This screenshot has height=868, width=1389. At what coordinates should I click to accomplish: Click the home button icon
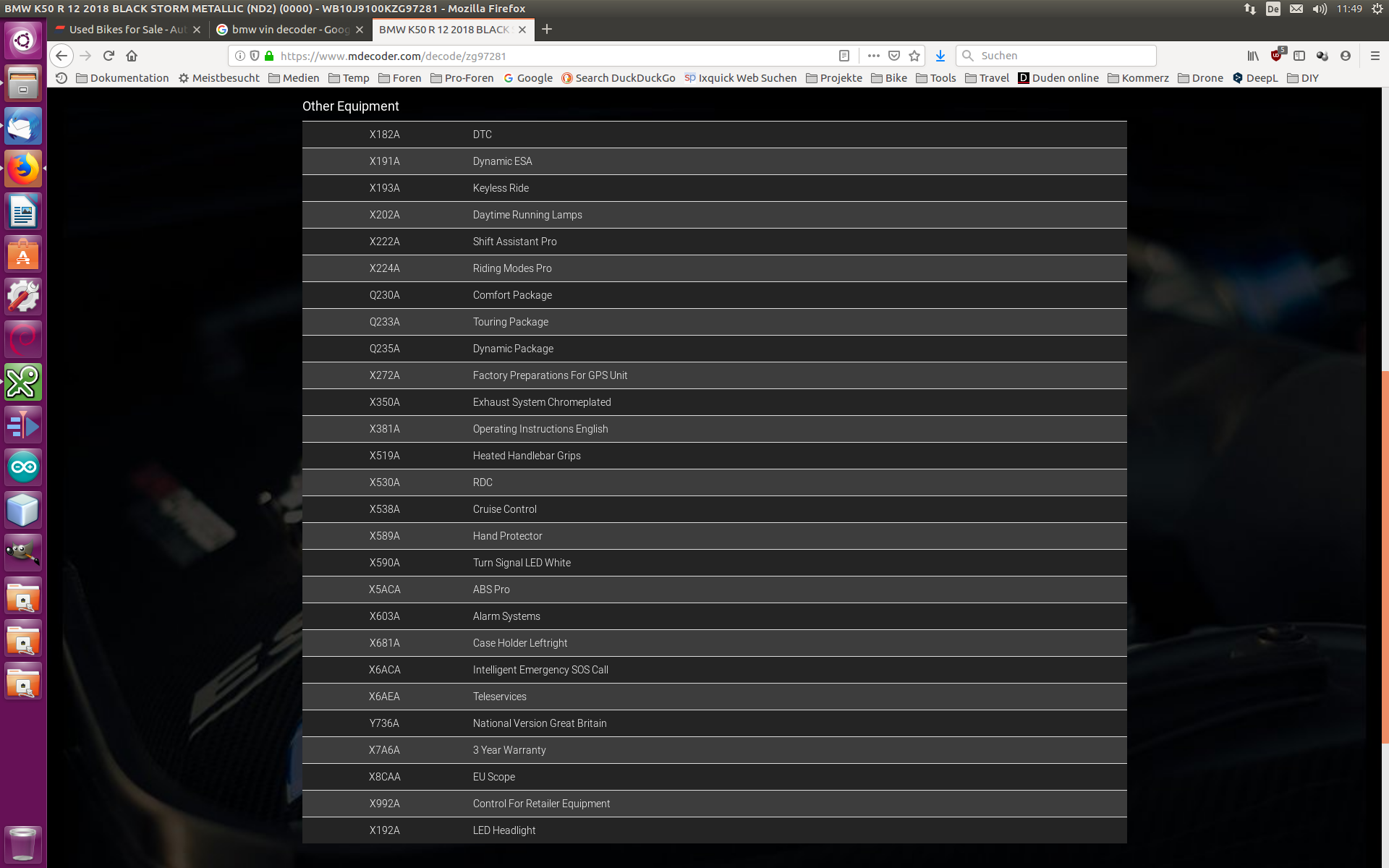pyautogui.click(x=132, y=56)
